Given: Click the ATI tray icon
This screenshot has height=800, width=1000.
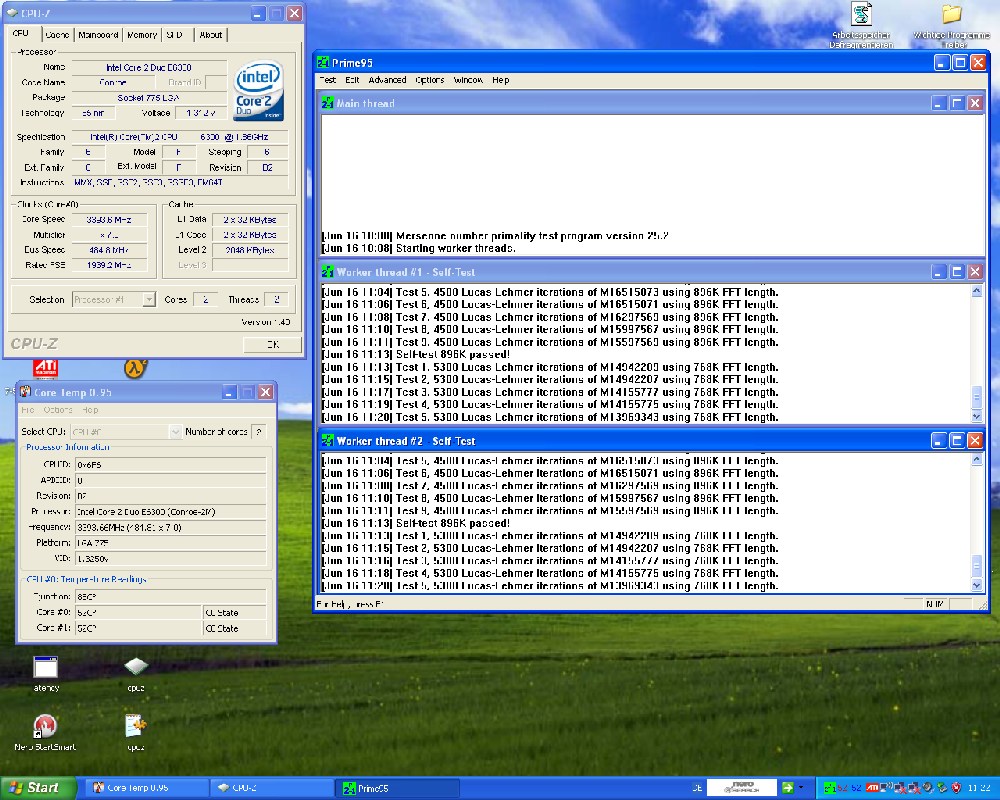Looking at the screenshot, I should pos(871,788).
